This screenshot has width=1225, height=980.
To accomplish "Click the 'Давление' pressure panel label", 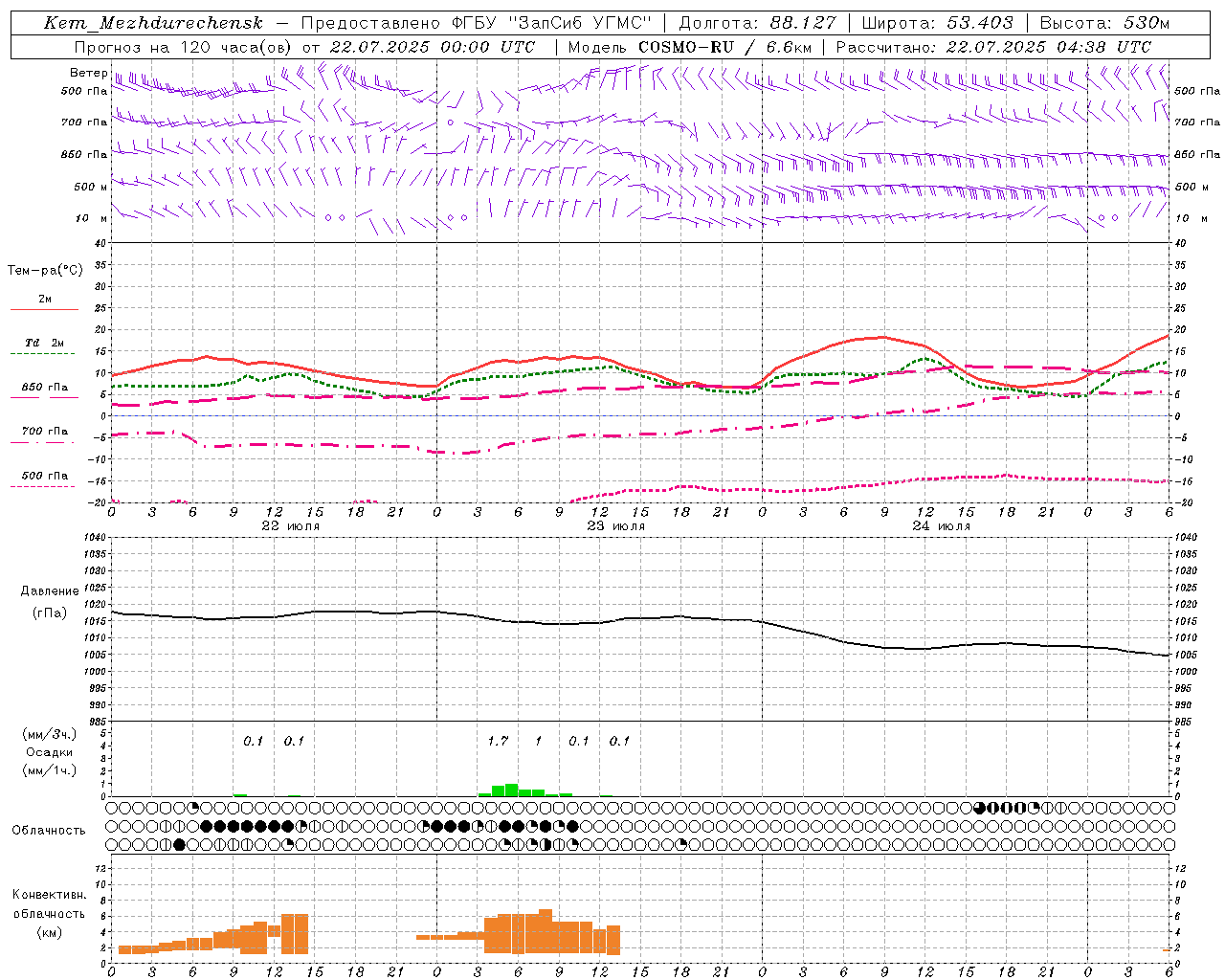I will tap(49, 591).
